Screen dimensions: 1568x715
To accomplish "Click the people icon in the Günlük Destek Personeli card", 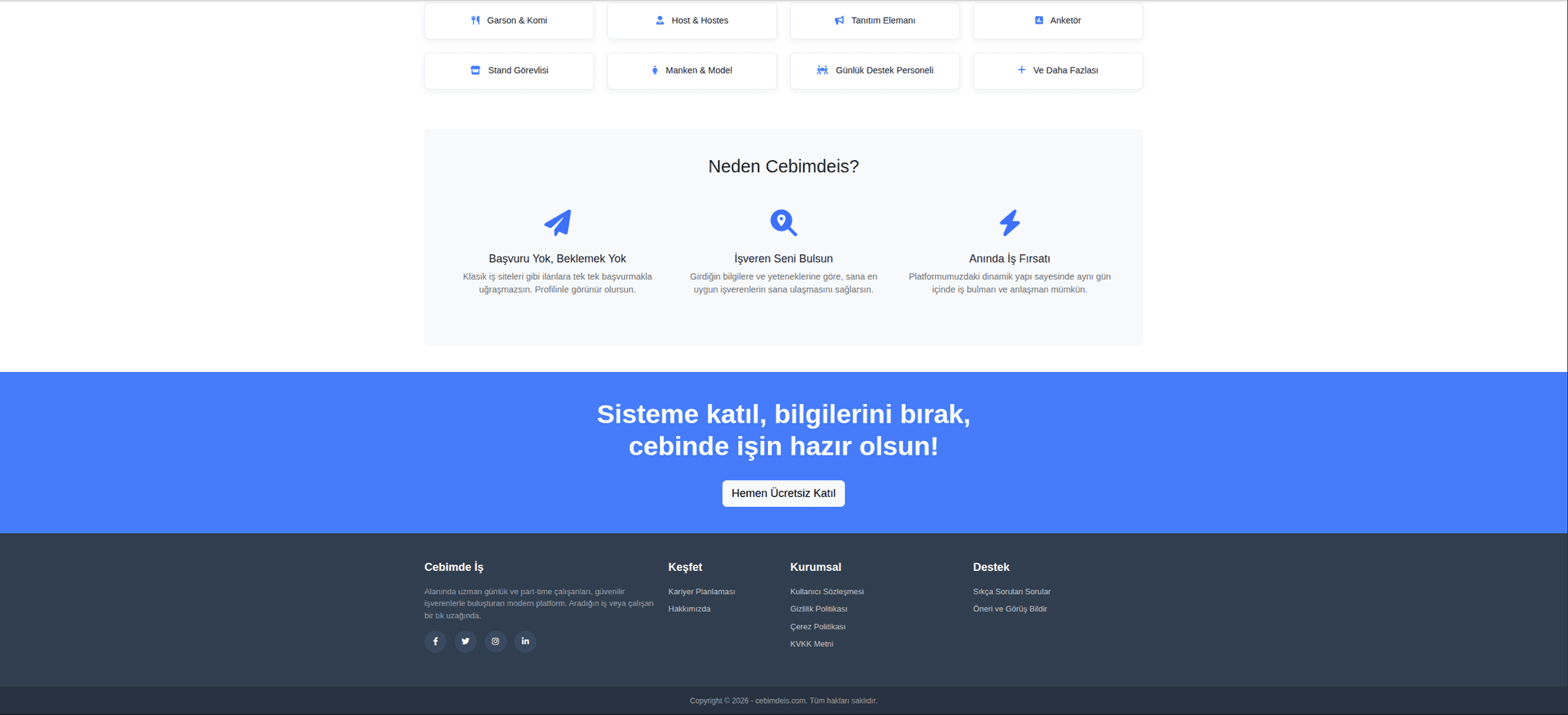I will coord(822,70).
